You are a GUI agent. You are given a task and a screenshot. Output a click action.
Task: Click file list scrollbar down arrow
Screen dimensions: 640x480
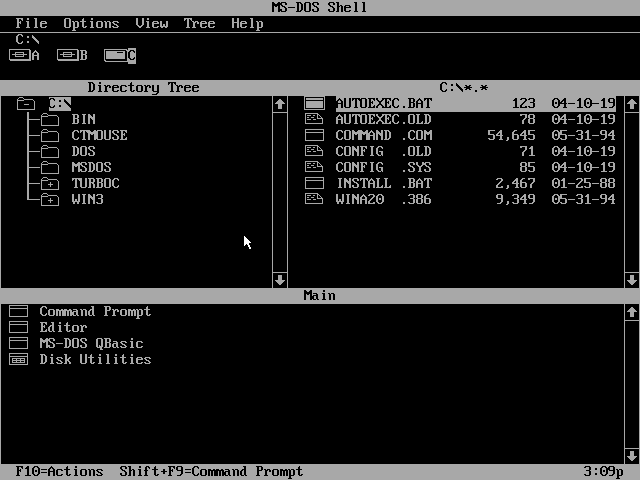point(632,280)
